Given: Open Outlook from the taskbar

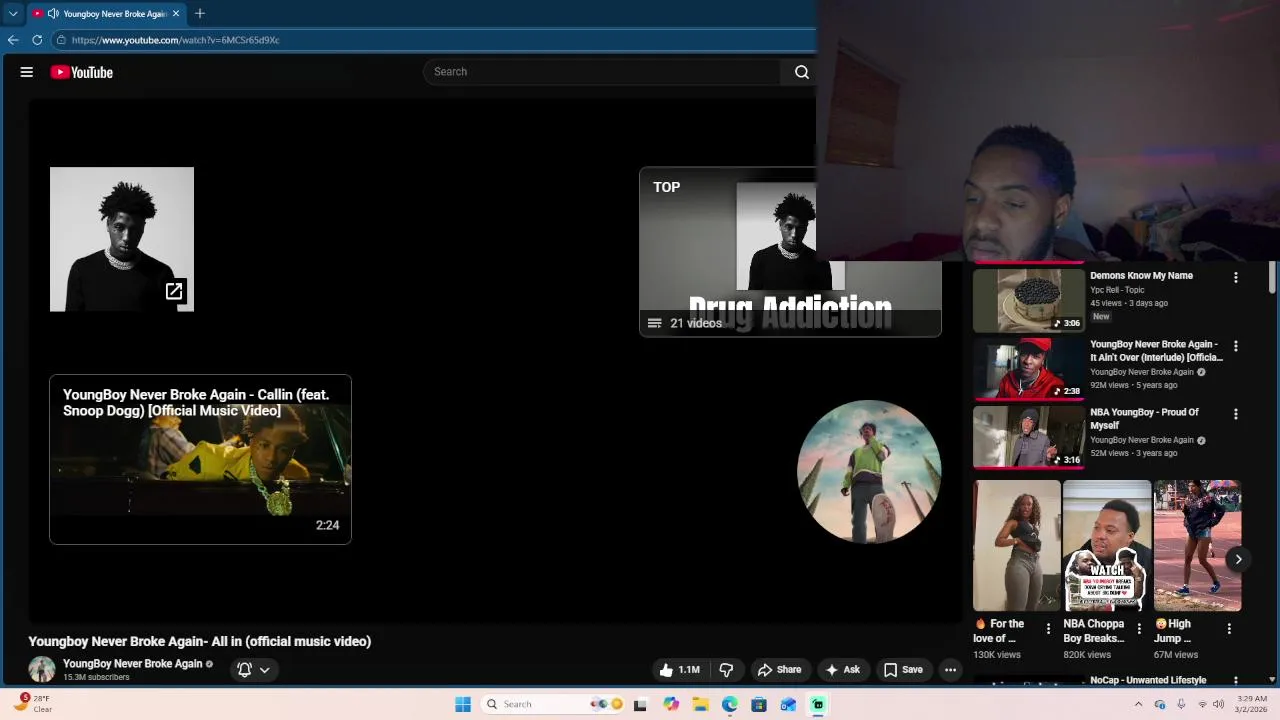Looking at the screenshot, I should (x=788, y=704).
